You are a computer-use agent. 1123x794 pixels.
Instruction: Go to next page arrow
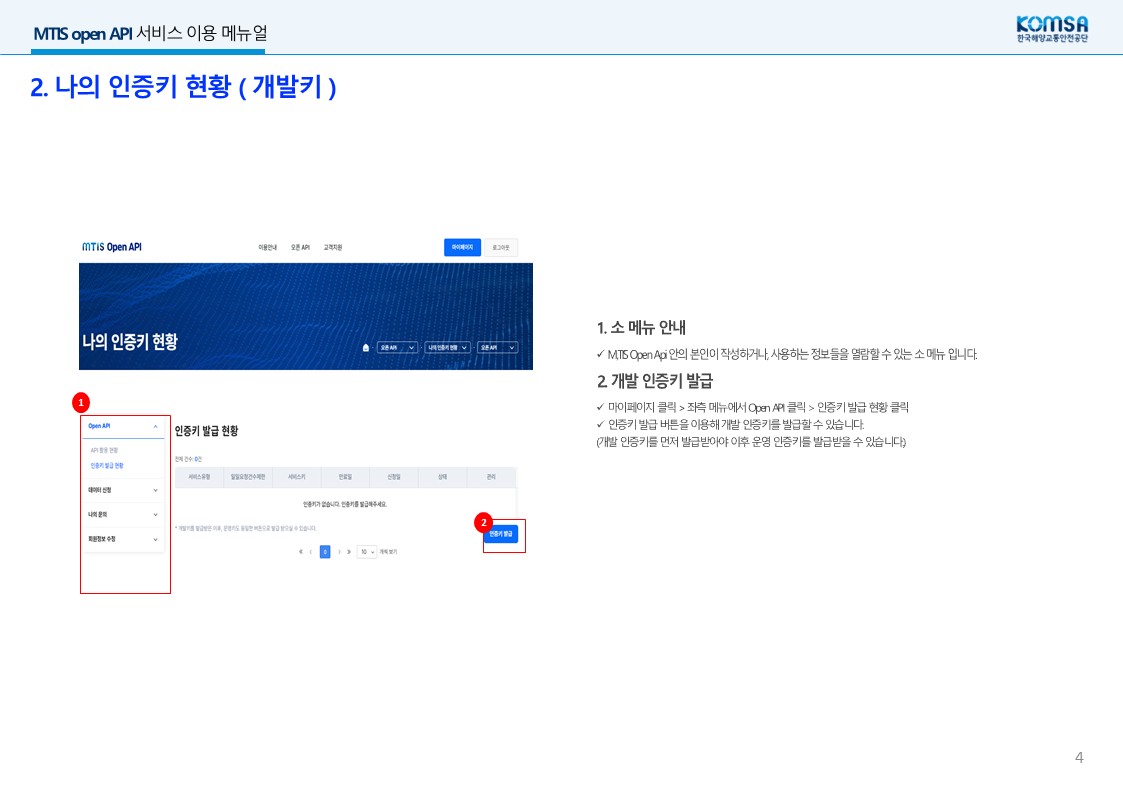coord(339,552)
